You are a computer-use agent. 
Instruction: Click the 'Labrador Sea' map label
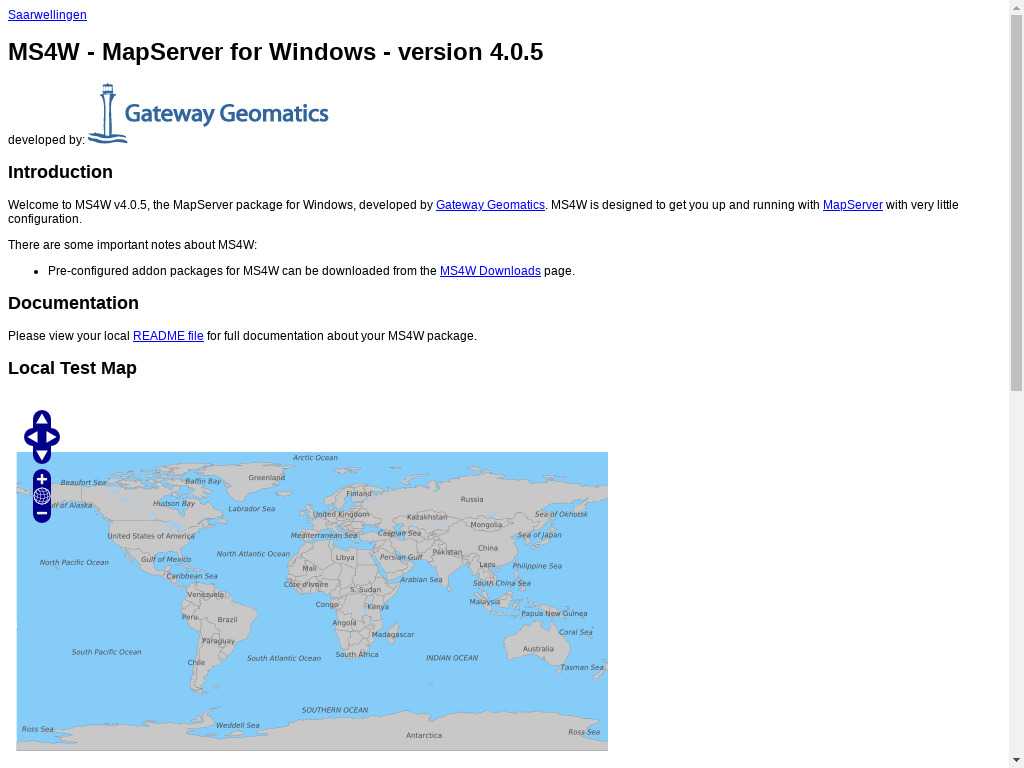coord(251,509)
